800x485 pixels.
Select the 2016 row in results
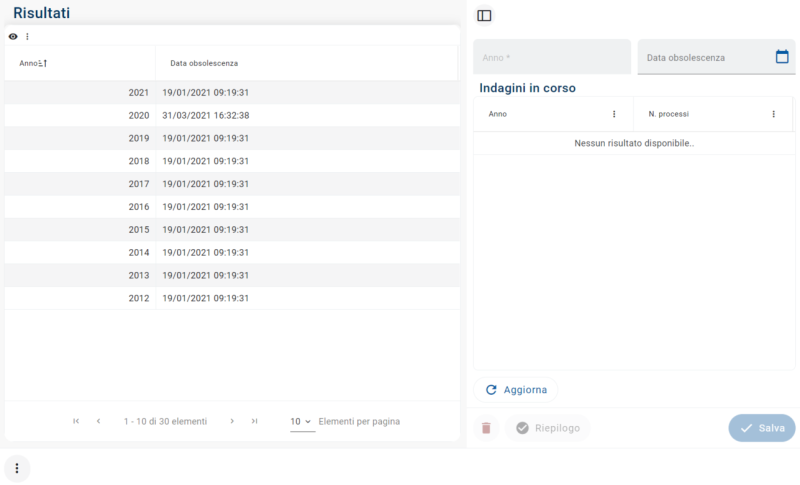232,207
